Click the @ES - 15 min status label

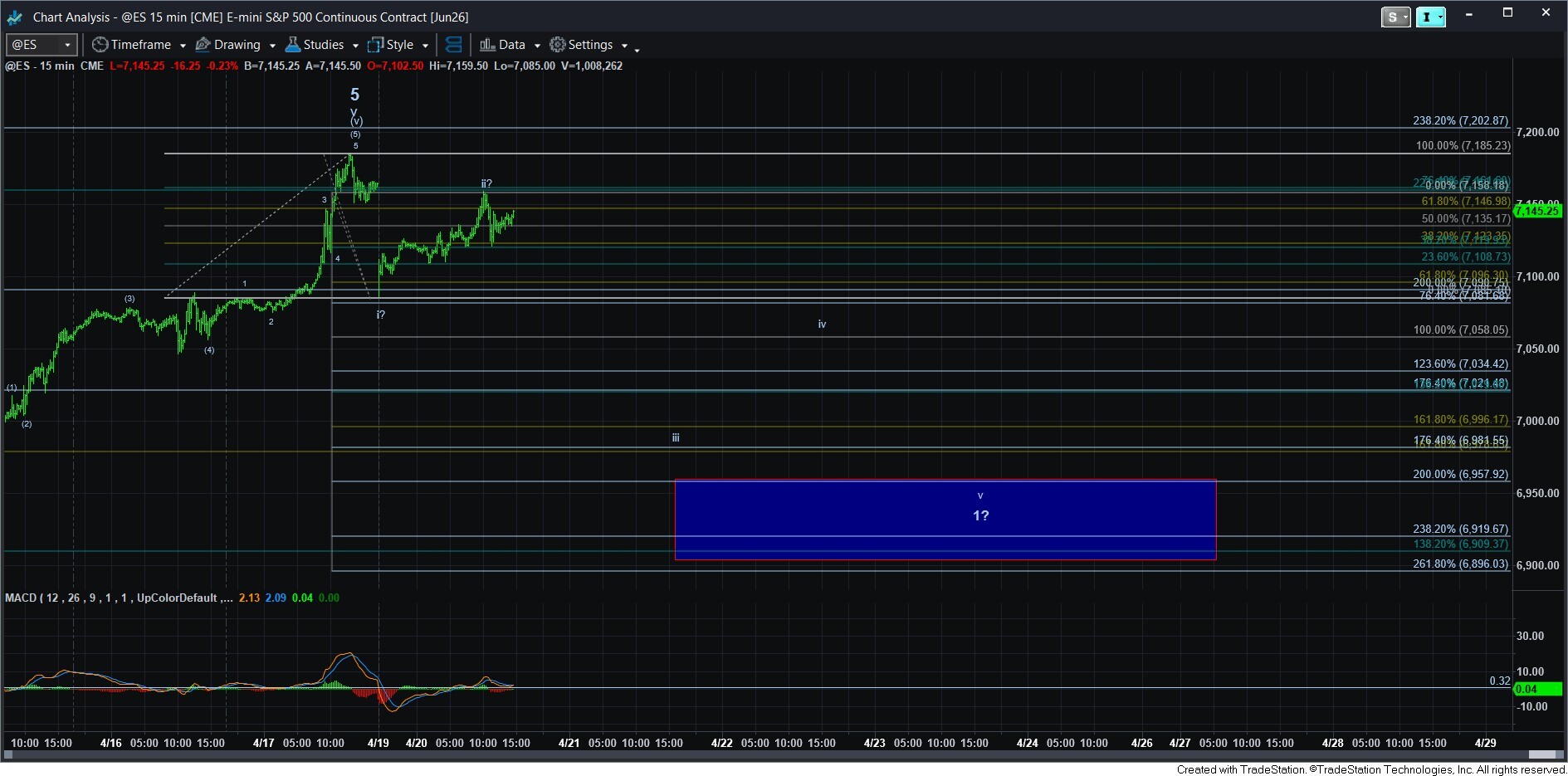click(x=40, y=66)
